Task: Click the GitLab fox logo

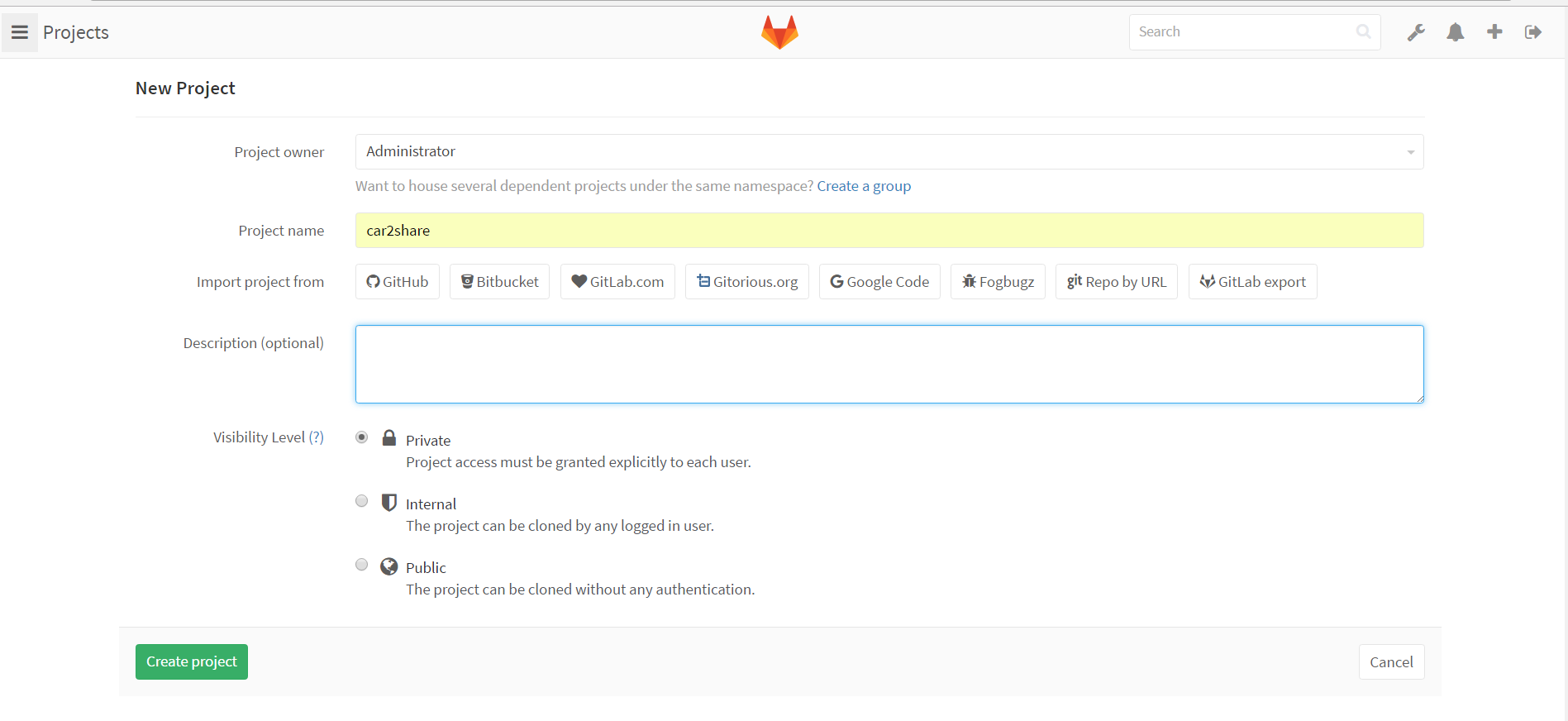Action: pyautogui.click(x=779, y=32)
